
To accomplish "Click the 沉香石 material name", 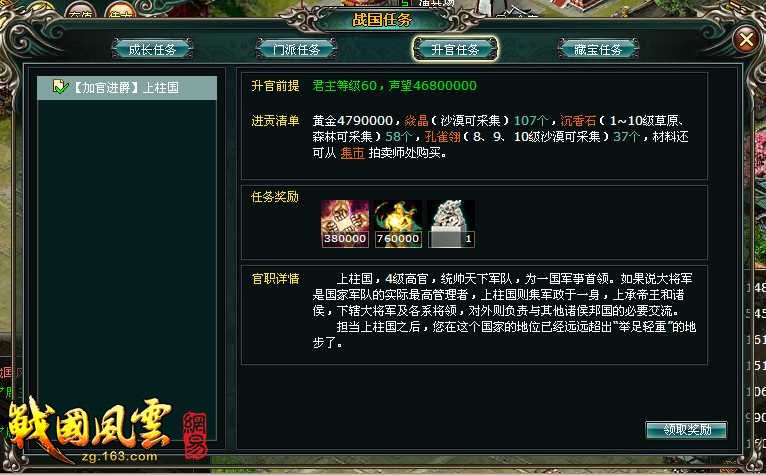I will [x=578, y=120].
